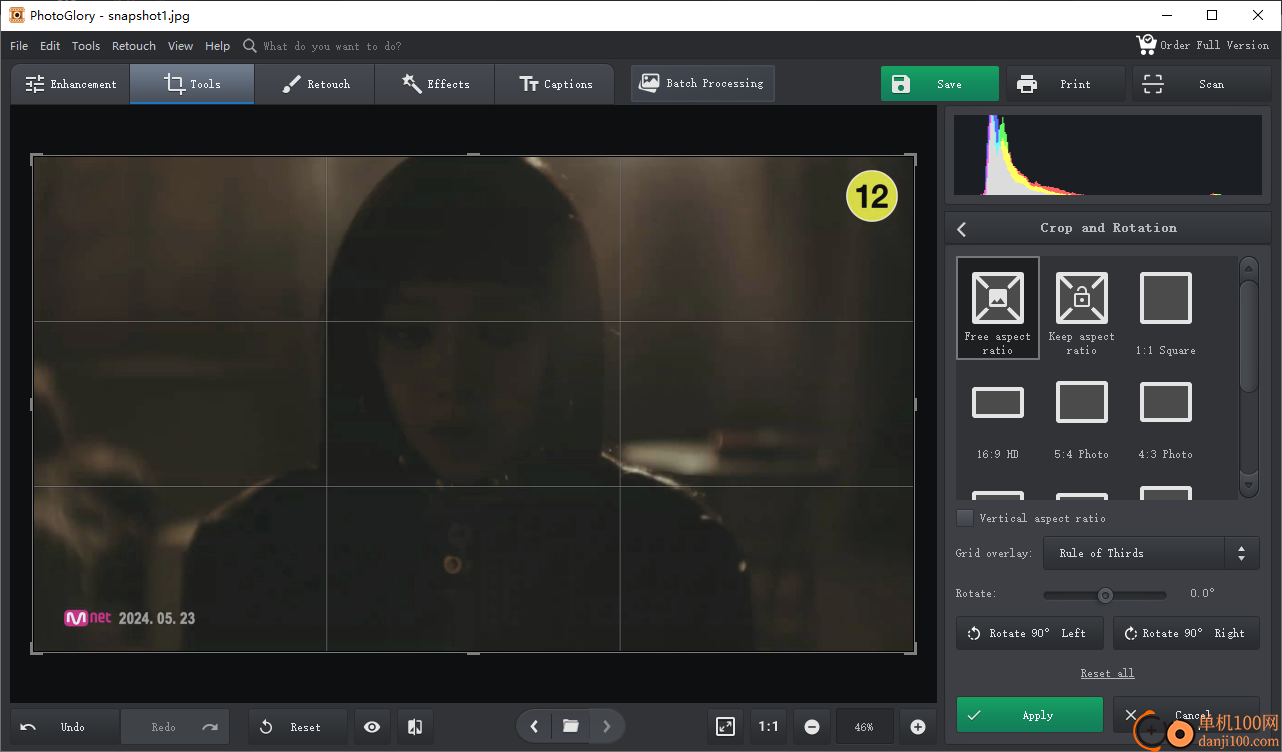Click the Grid overlay dropdown arrows
Image resolution: width=1282 pixels, height=752 pixels.
coord(1241,553)
